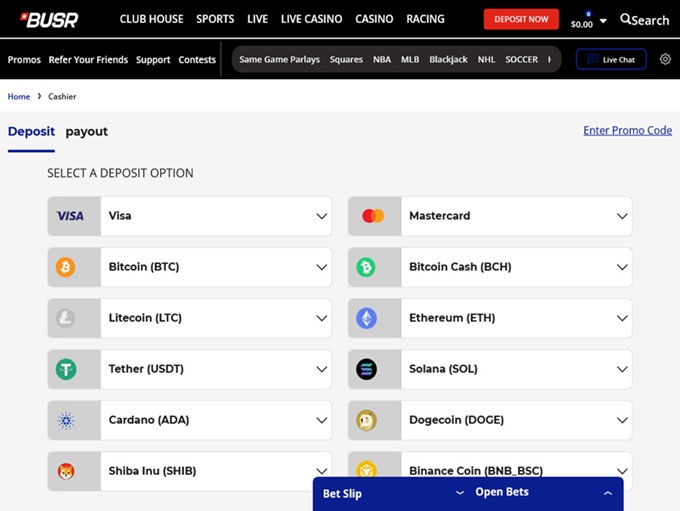Click the Mastercard logo icon
This screenshot has height=511, width=680.
pyautogui.click(x=373, y=216)
